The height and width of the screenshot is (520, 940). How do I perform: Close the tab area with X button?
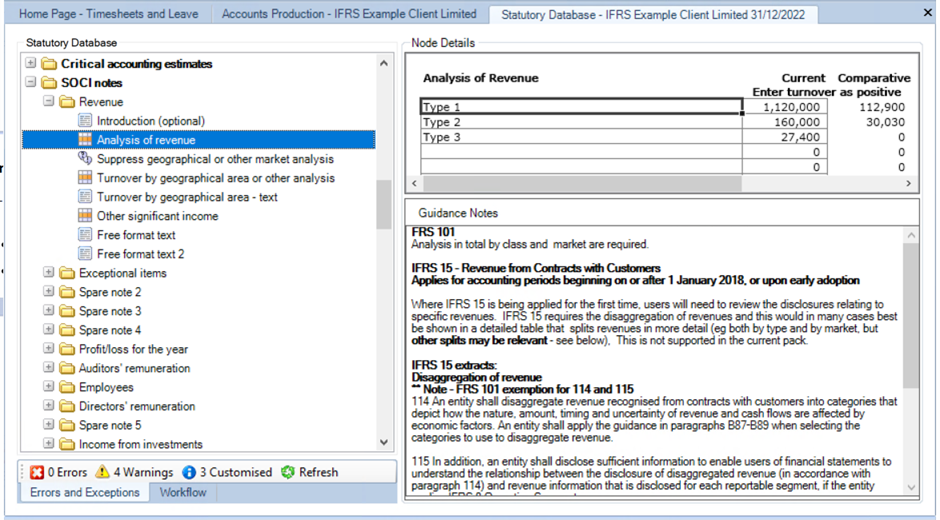[927, 13]
